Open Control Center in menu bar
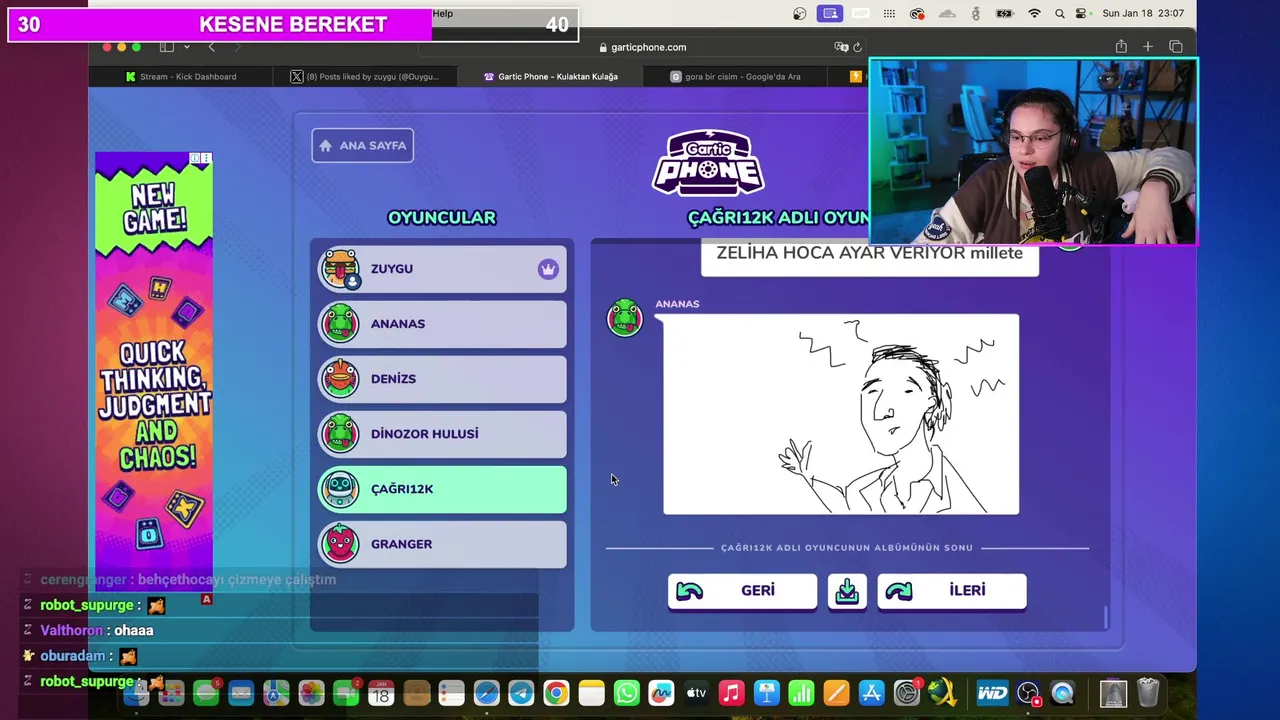The width and height of the screenshot is (1280, 720). [x=1081, y=14]
